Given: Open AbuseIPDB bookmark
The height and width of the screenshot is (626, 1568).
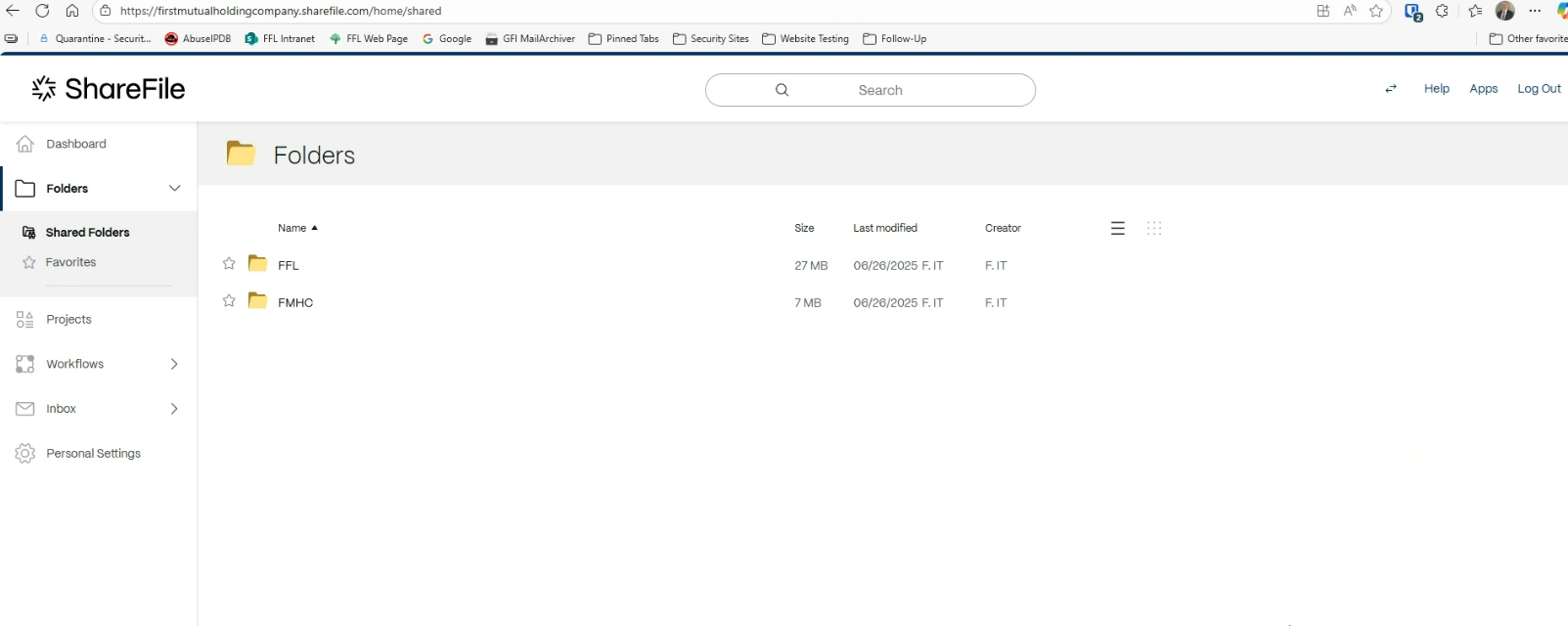Looking at the screenshot, I should (198, 39).
